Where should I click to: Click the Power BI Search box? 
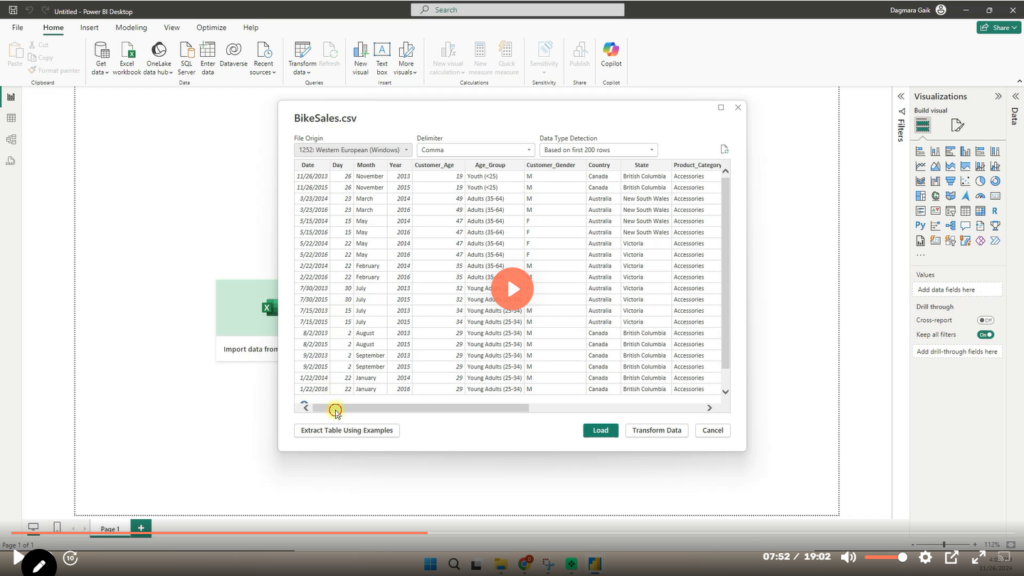[518, 10]
